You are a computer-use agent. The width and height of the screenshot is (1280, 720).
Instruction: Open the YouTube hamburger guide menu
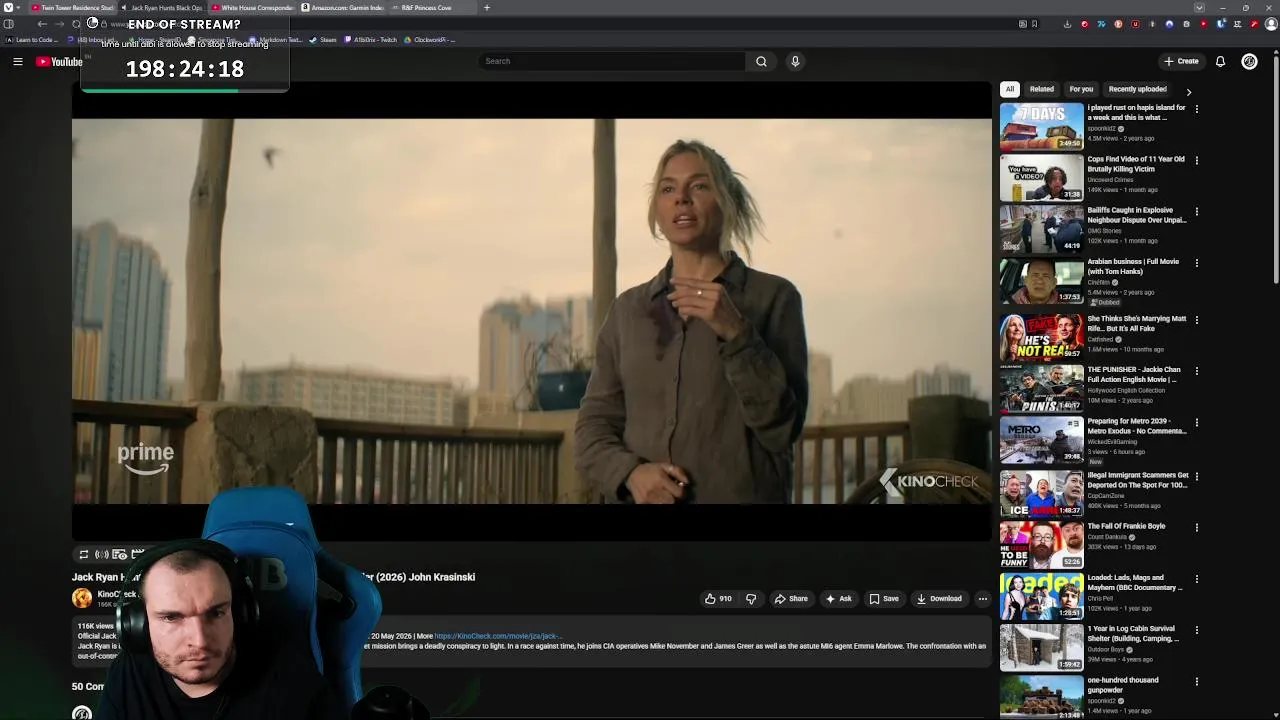[18, 62]
